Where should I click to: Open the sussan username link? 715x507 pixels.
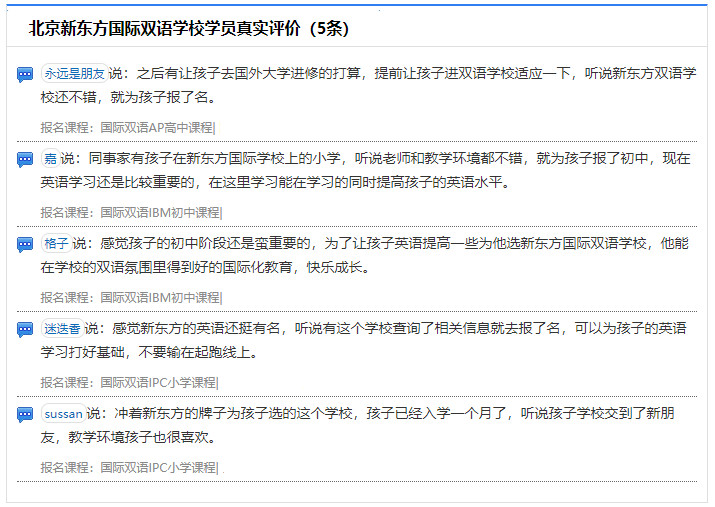point(63,414)
